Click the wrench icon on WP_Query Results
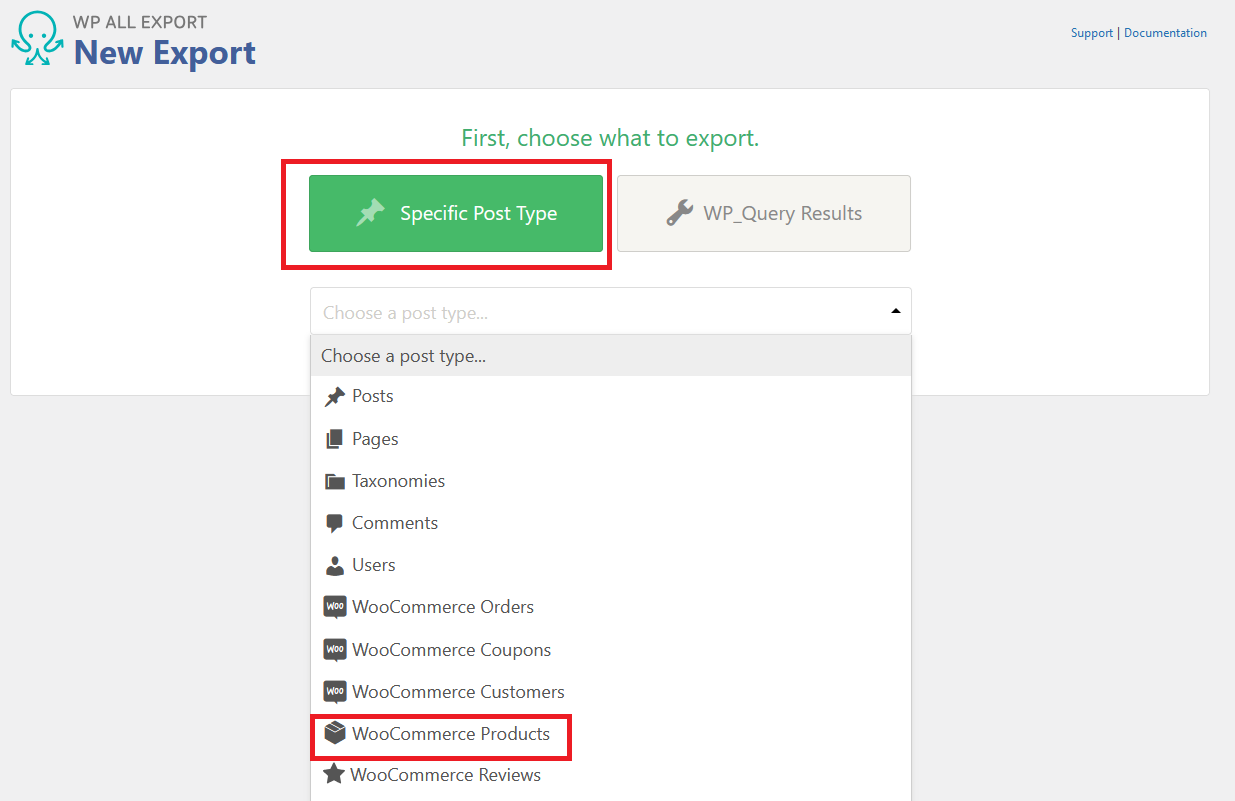The image size is (1235, 801). [680, 213]
